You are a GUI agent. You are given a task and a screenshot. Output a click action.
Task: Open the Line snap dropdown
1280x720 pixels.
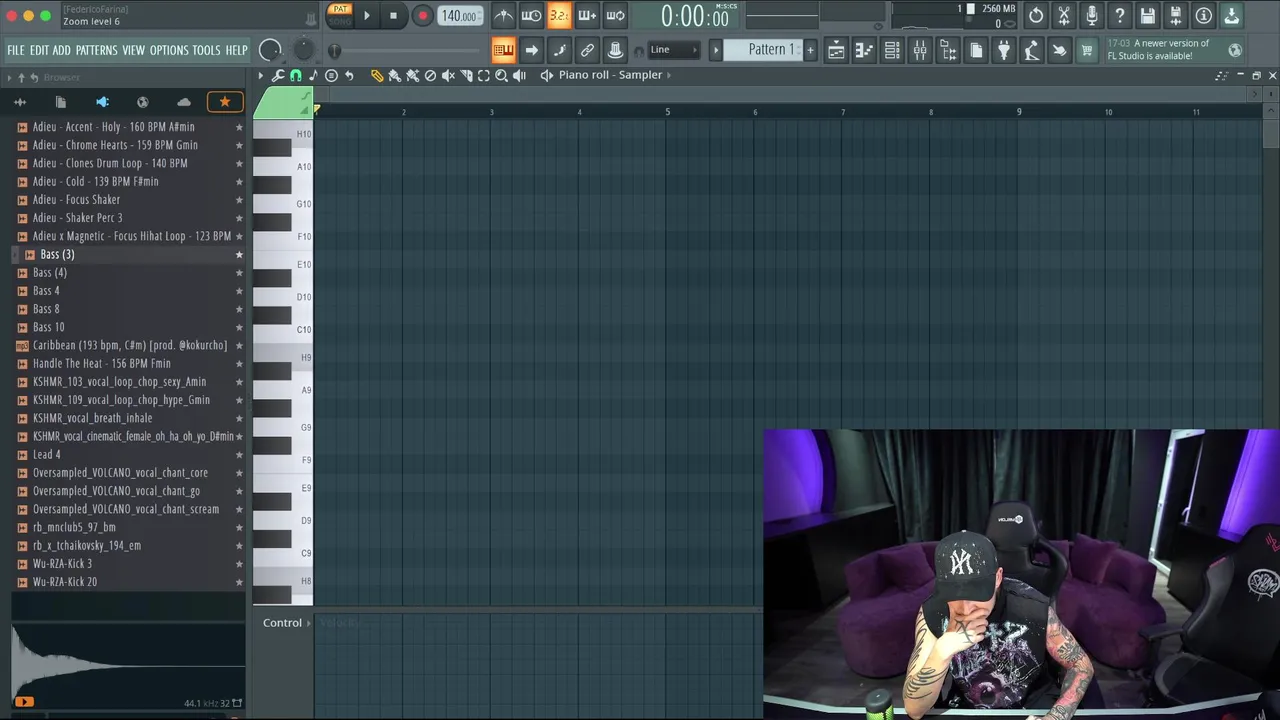[674, 50]
